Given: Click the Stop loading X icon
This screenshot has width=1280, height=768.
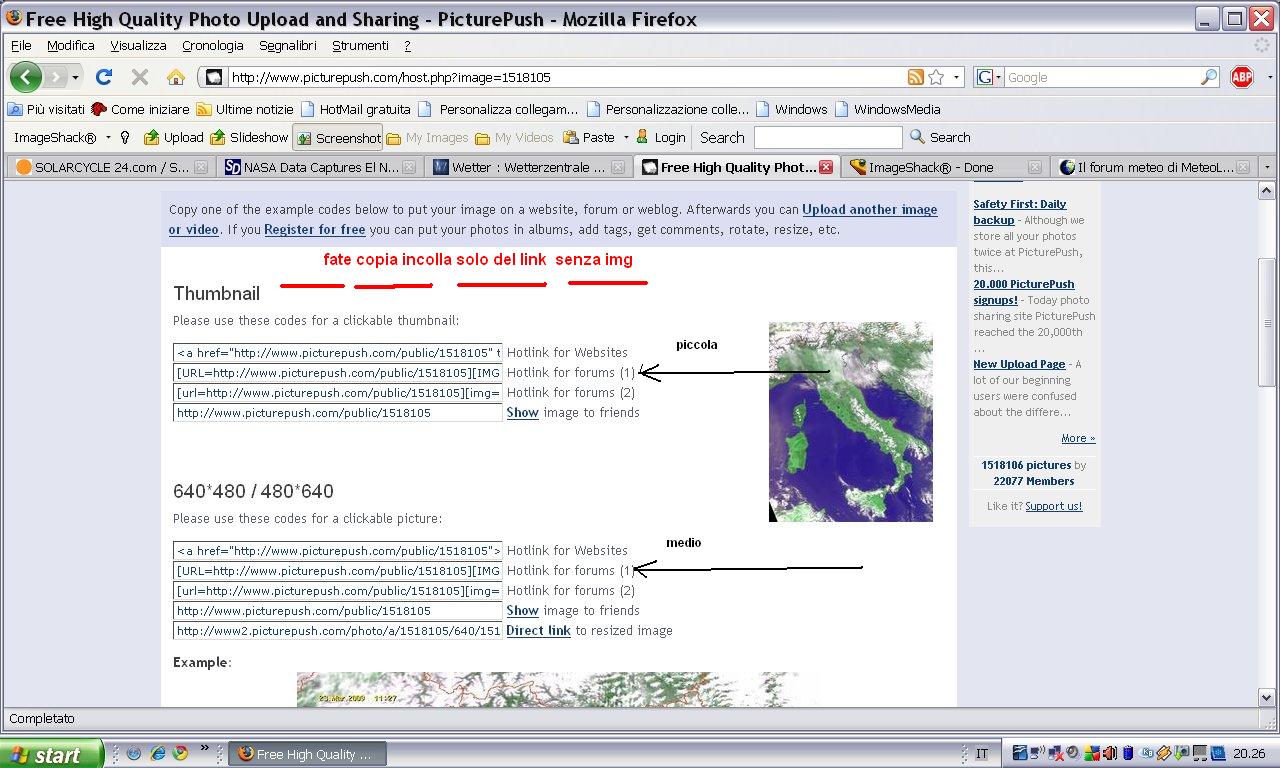Looking at the screenshot, I should [140, 77].
